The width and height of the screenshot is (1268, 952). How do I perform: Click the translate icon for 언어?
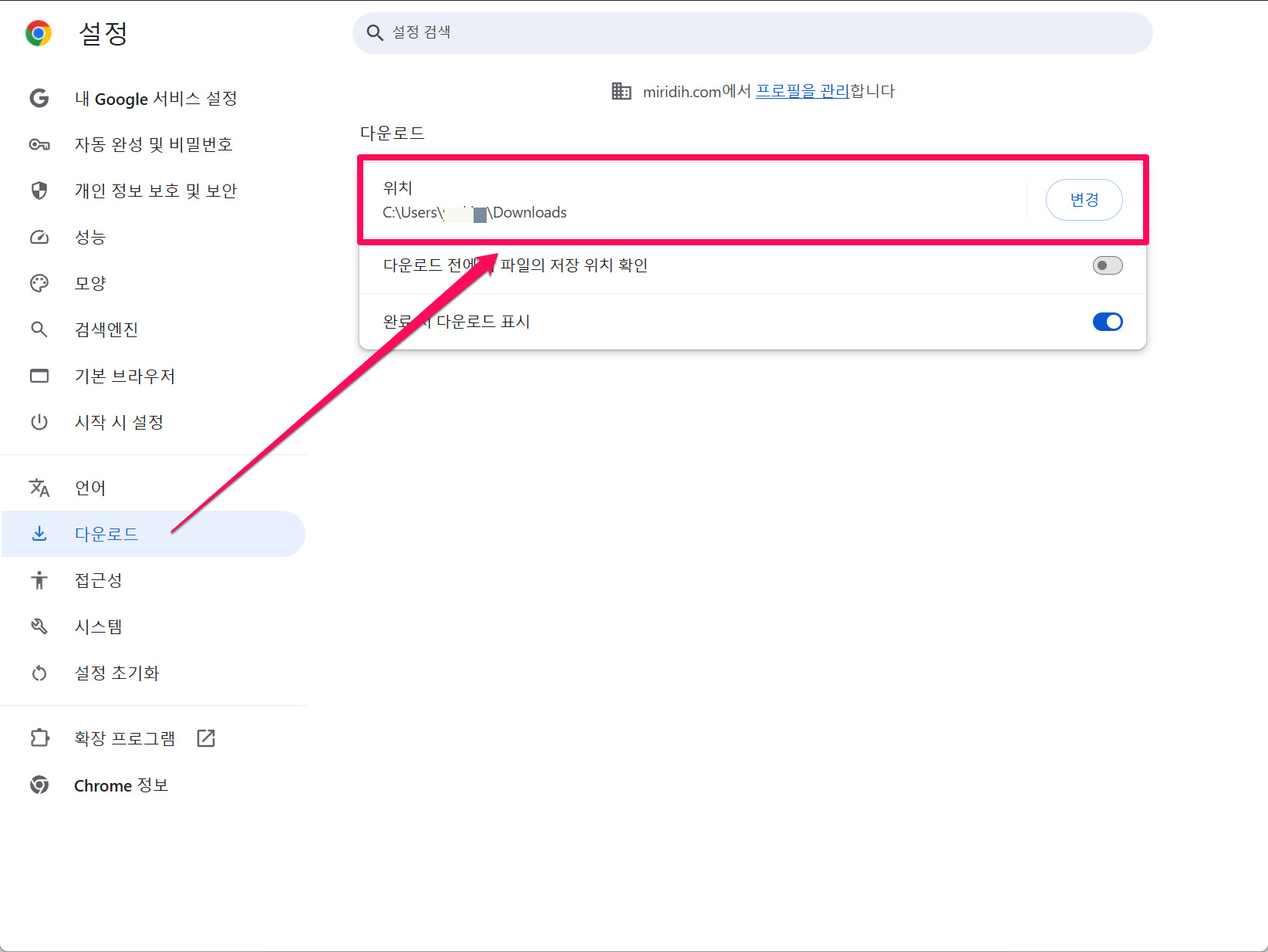tap(39, 488)
